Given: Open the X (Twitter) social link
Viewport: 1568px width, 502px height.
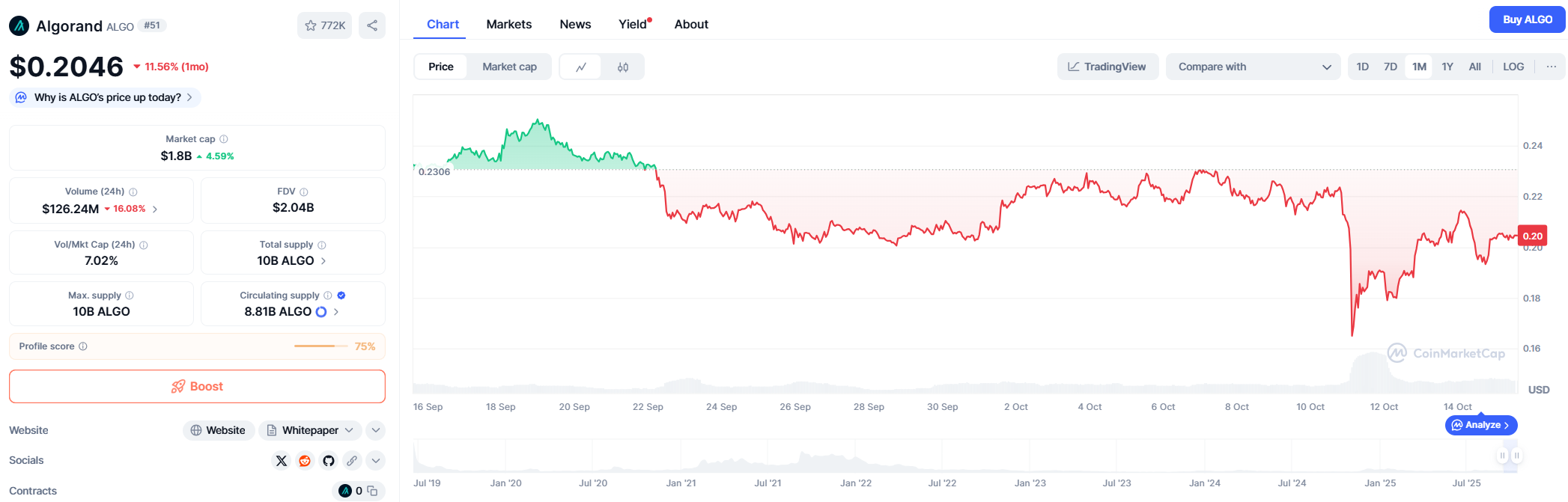Looking at the screenshot, I should [282, 461].
